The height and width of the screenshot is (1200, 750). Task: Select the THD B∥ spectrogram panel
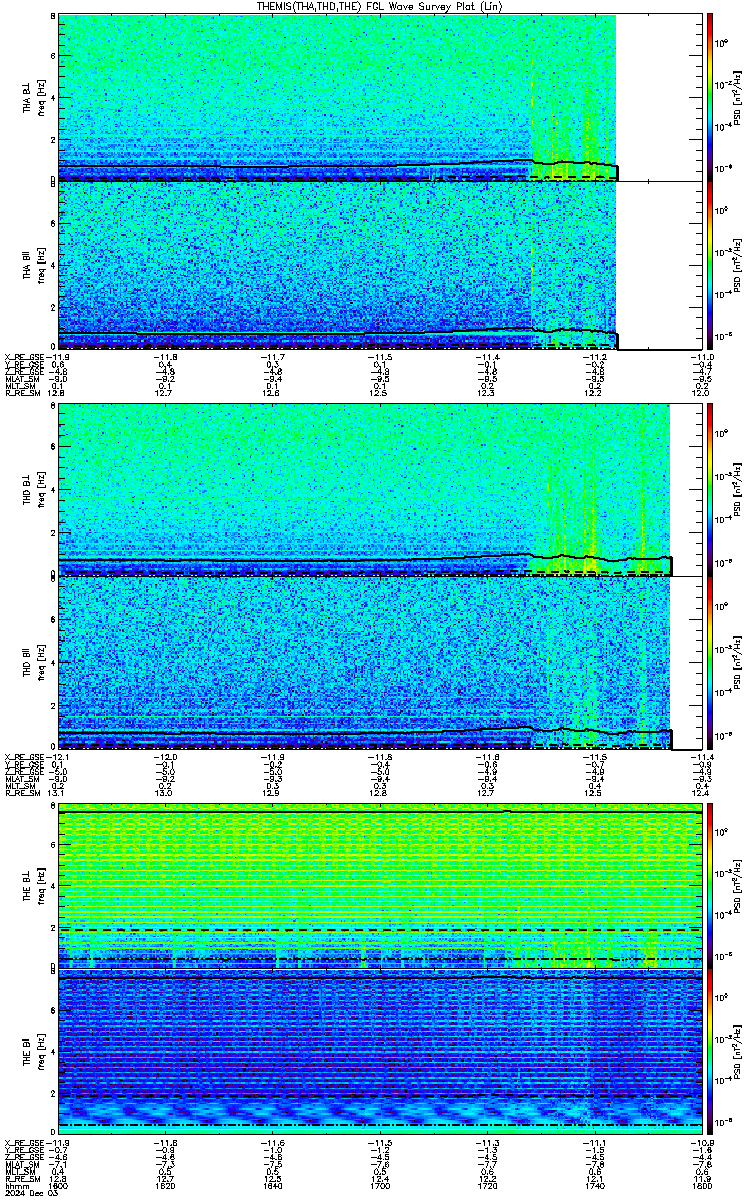[x=380, y=663]
